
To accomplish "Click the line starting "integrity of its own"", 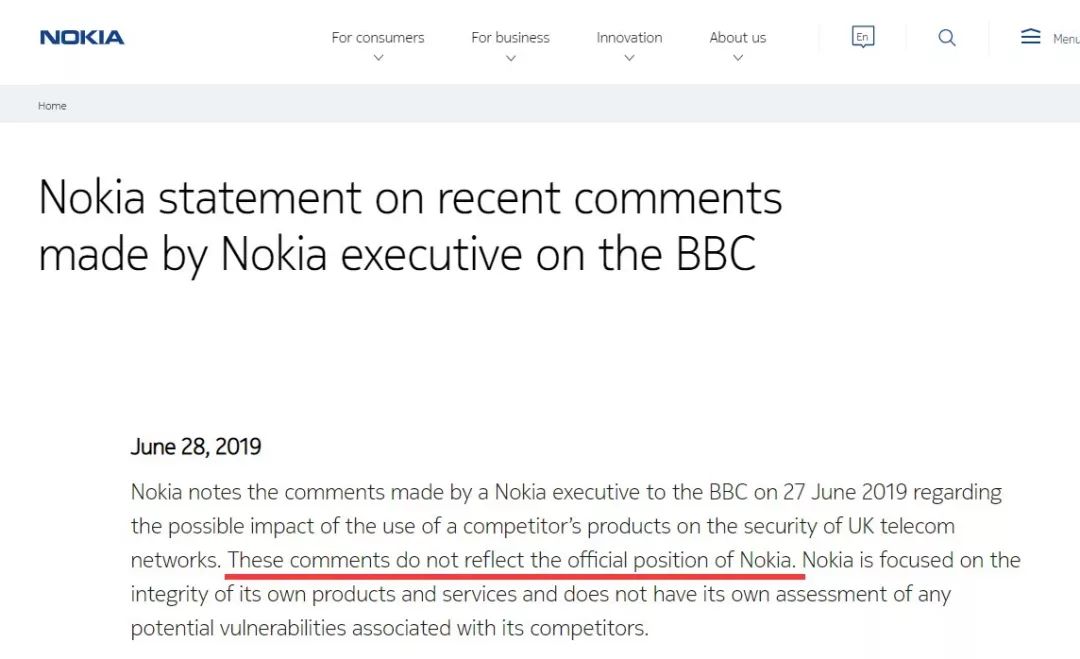I will pyautogui.click(x=540, y=594).
